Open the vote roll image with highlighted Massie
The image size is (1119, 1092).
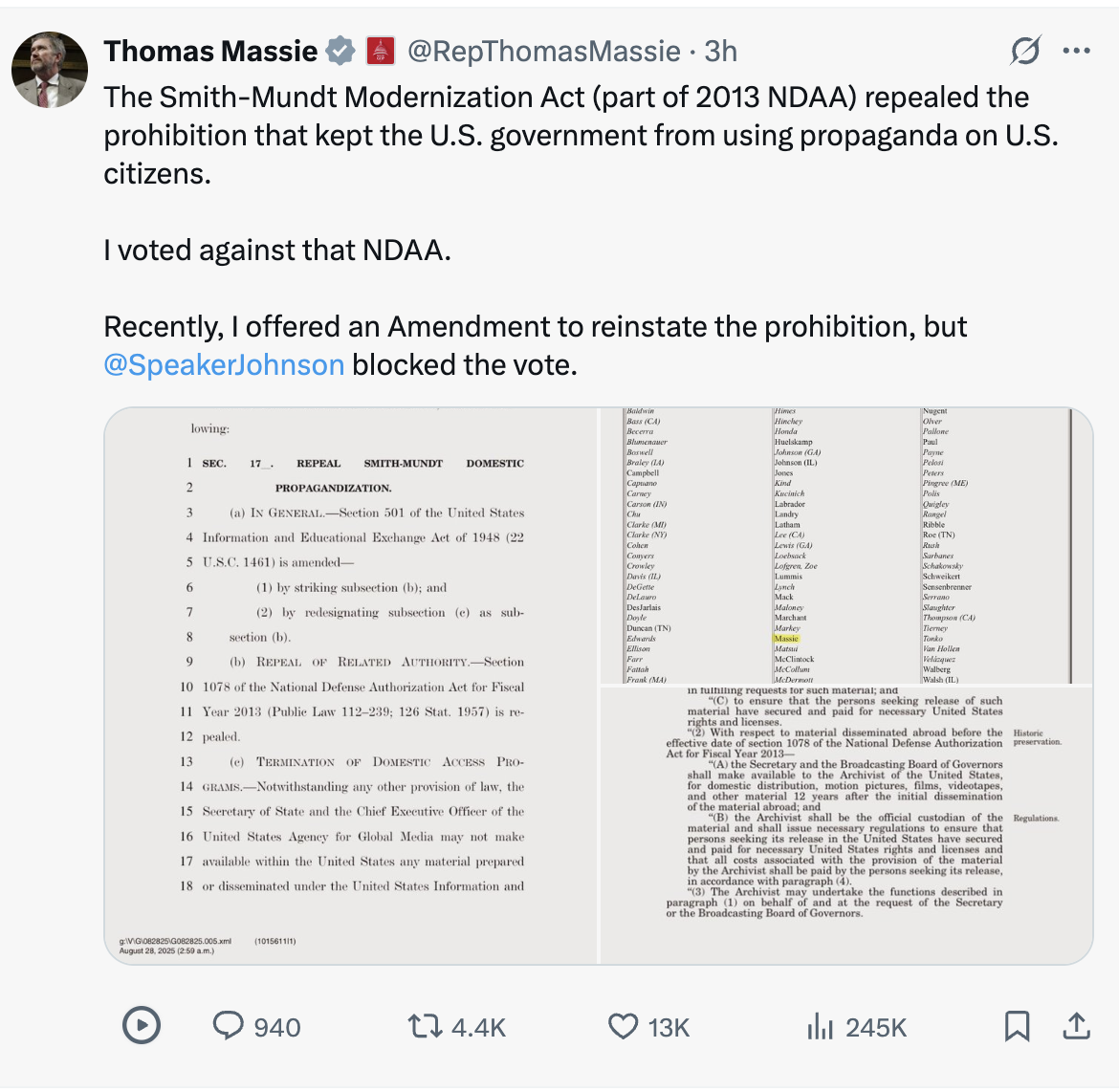845,546
